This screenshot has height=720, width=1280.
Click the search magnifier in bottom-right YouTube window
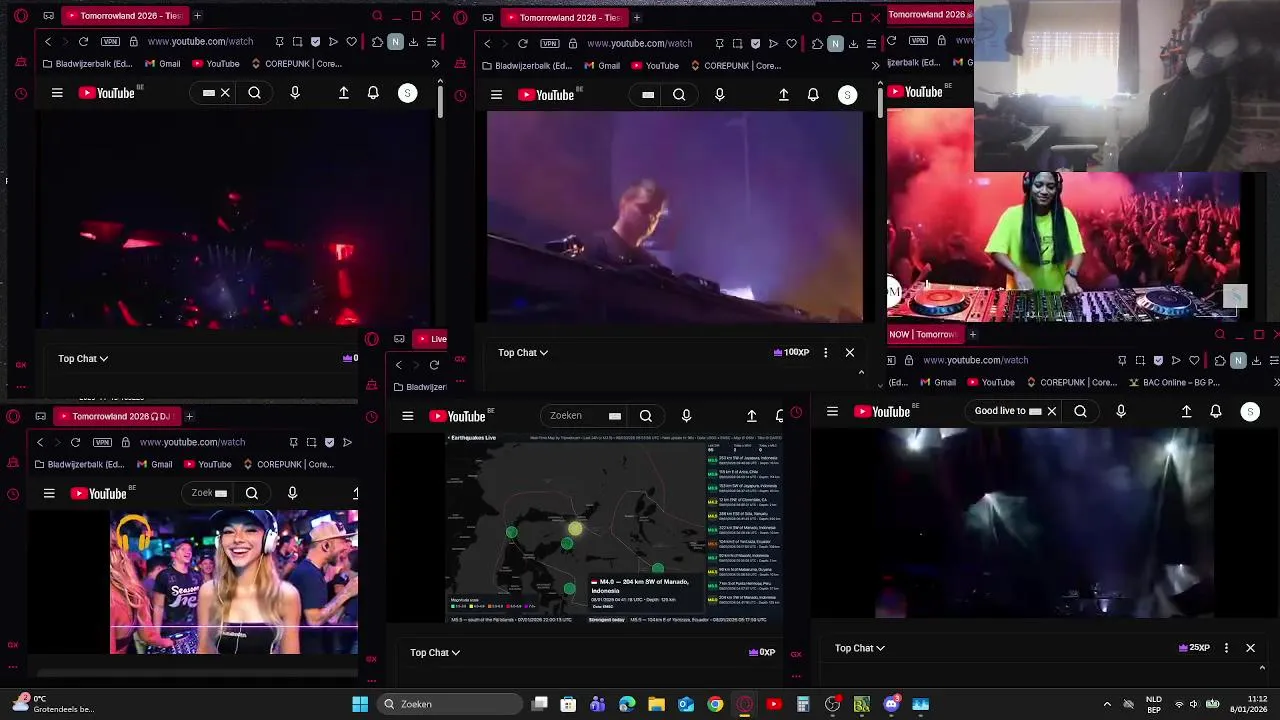click(1080, 411)
